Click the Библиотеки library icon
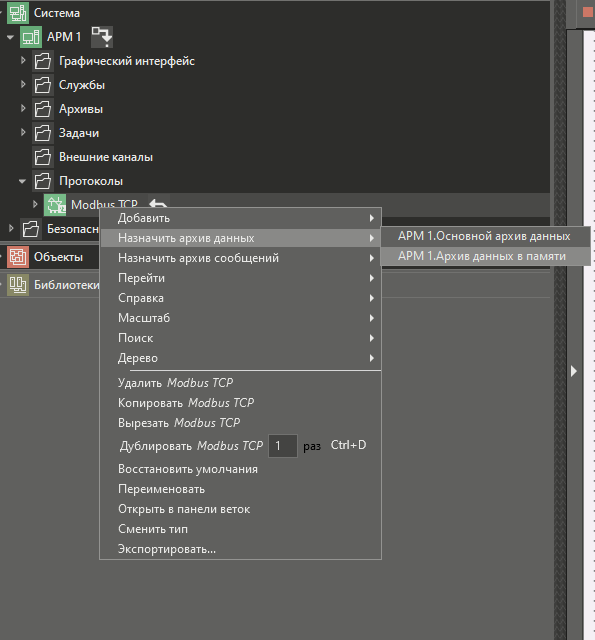This screenshot has height=640, width=595. click(x=18, y=285)
